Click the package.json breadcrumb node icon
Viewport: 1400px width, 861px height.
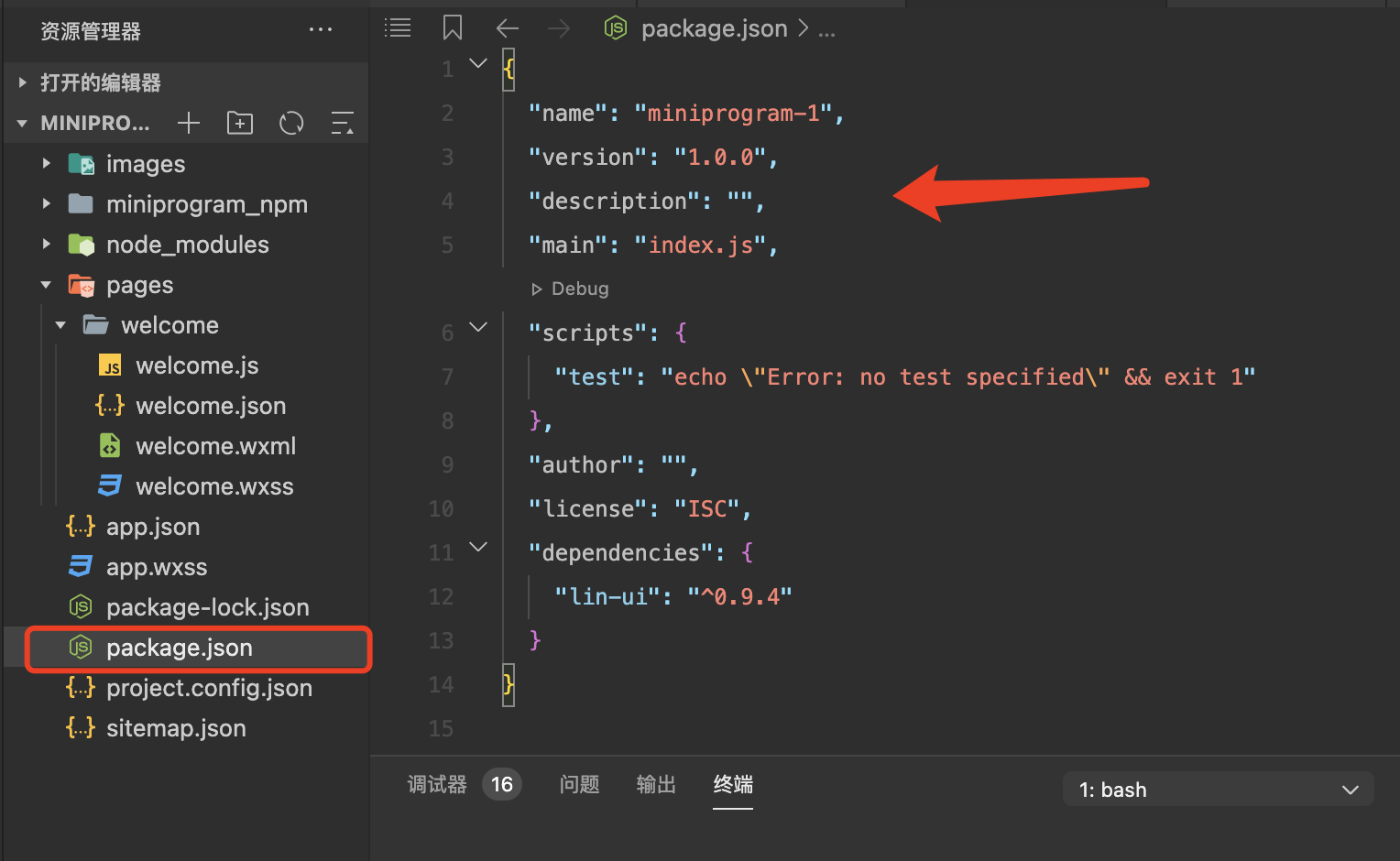616,28
